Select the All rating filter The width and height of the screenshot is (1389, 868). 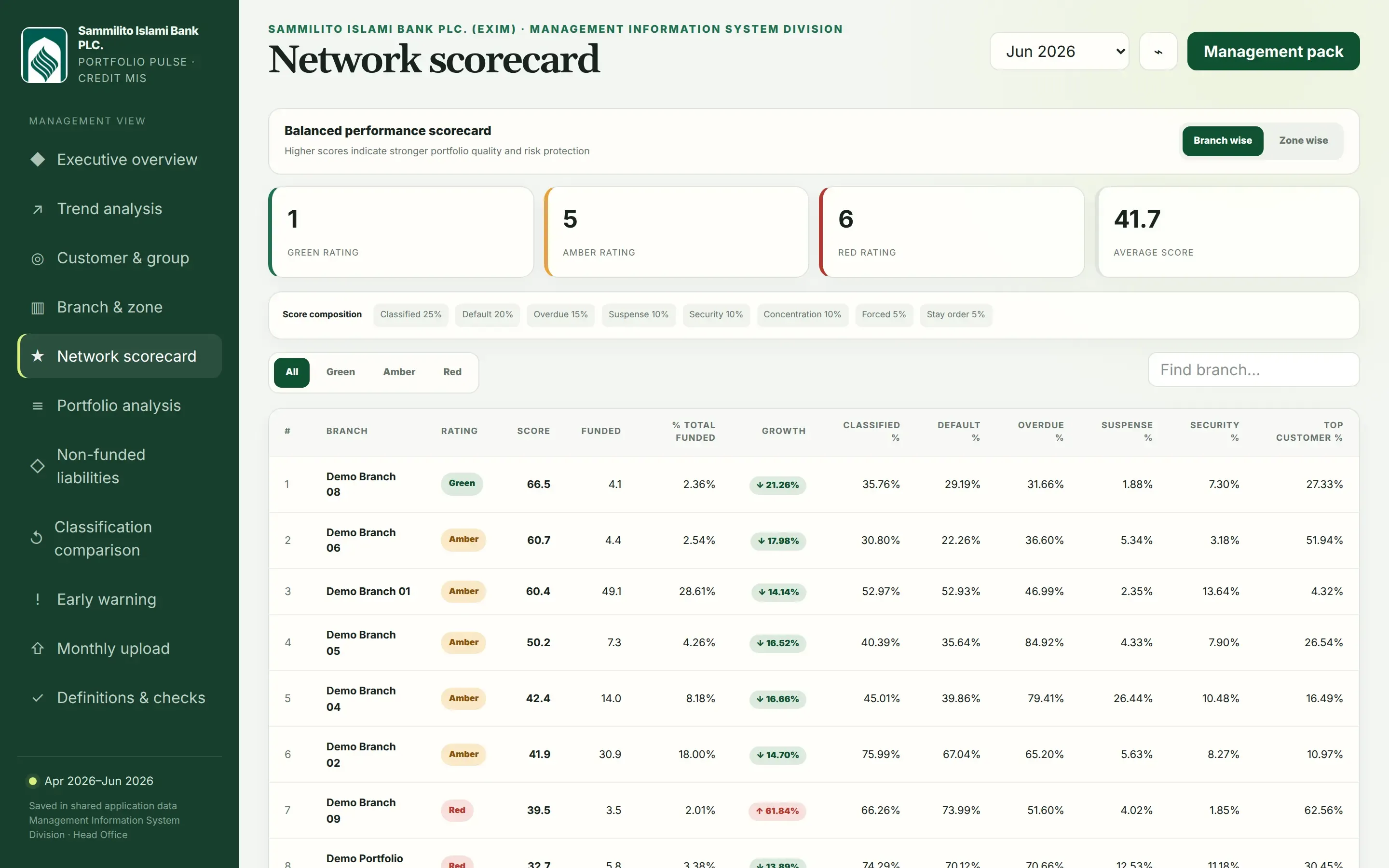click(x=292, y=373)
